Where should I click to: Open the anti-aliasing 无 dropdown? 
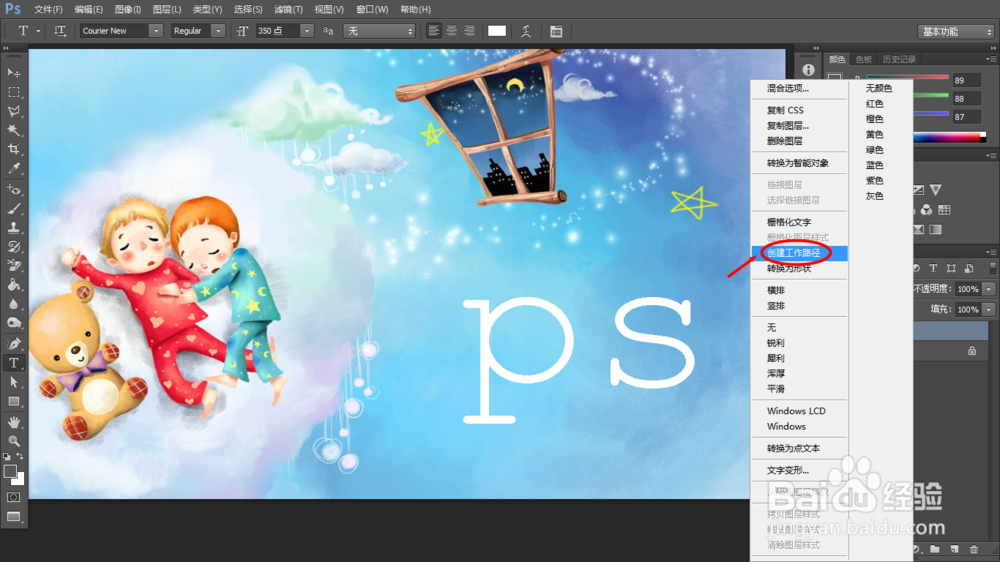click(x=379, y=31)
